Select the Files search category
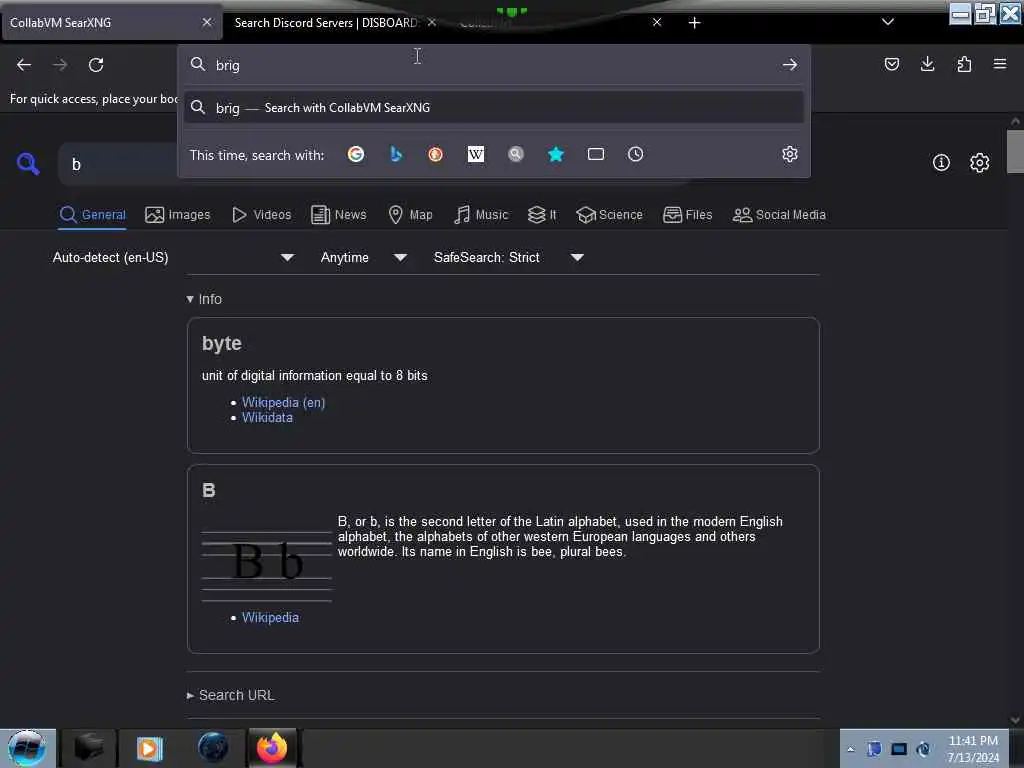The width and height of the screenshot is (1024, 768). pos(688,215)
